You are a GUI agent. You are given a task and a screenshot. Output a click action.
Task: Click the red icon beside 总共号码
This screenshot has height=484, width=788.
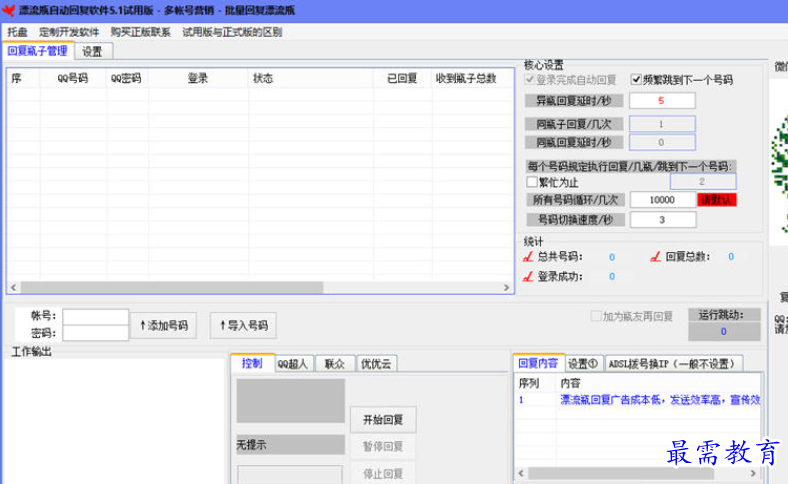pos(528,257)
